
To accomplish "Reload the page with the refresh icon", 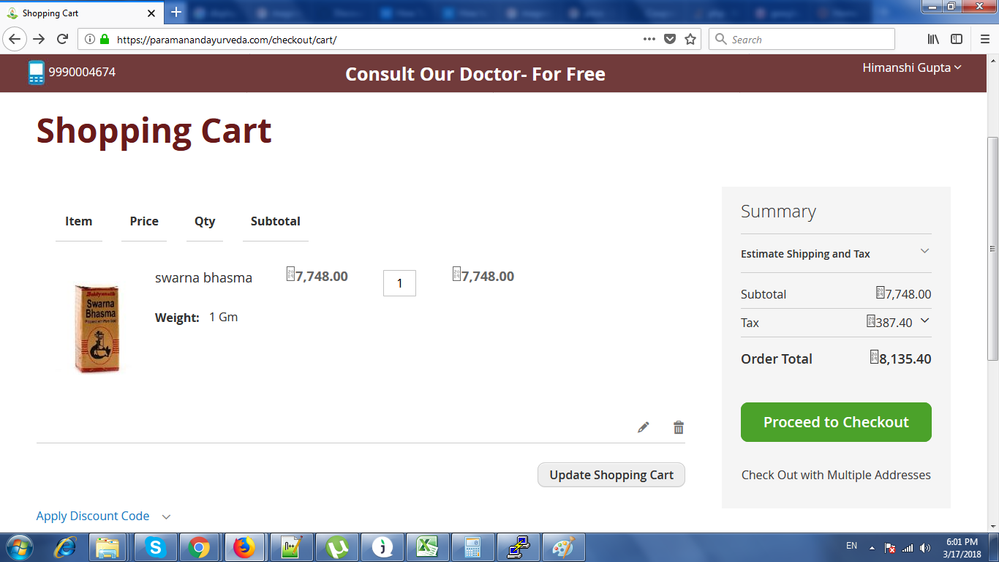I will pos(62,39).
